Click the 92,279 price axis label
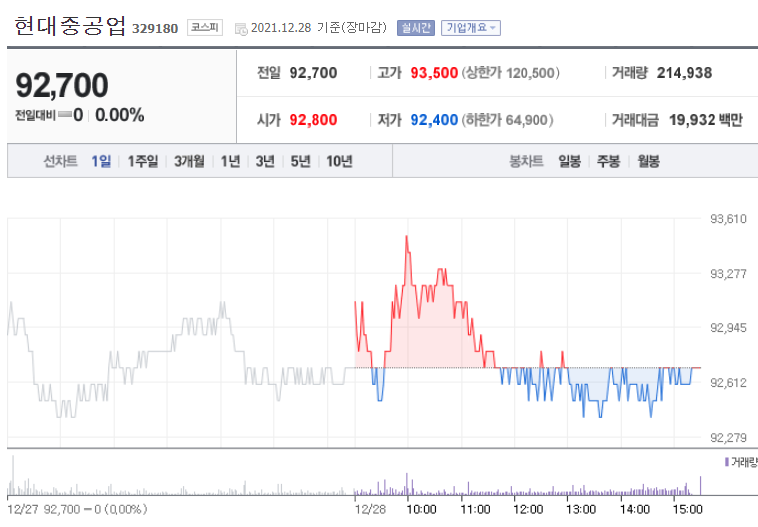The height and width of the screenshot is (527, 758). pyautogui.click(x=728, y=438)
